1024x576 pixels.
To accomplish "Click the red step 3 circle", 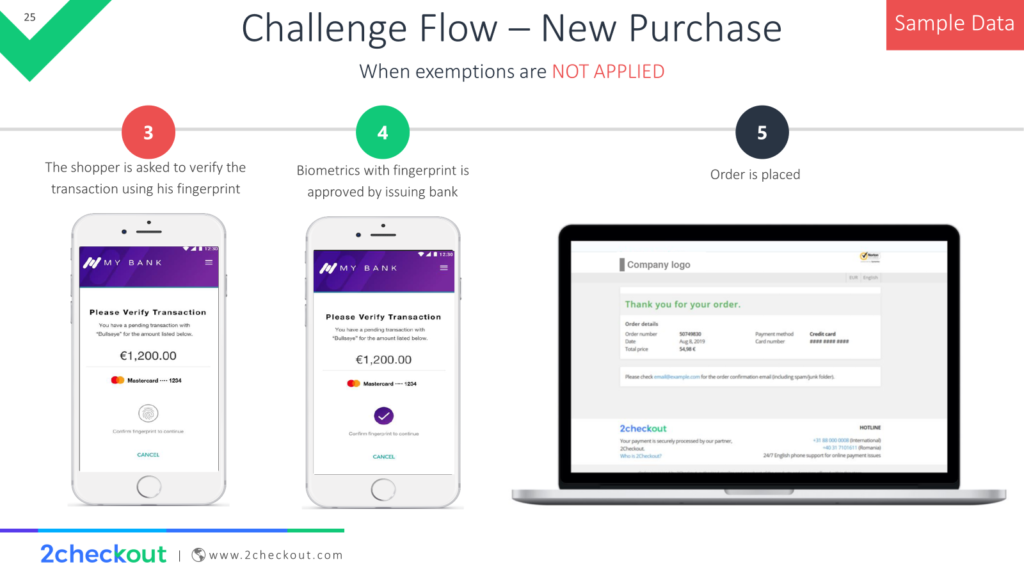I will (148, 133).
